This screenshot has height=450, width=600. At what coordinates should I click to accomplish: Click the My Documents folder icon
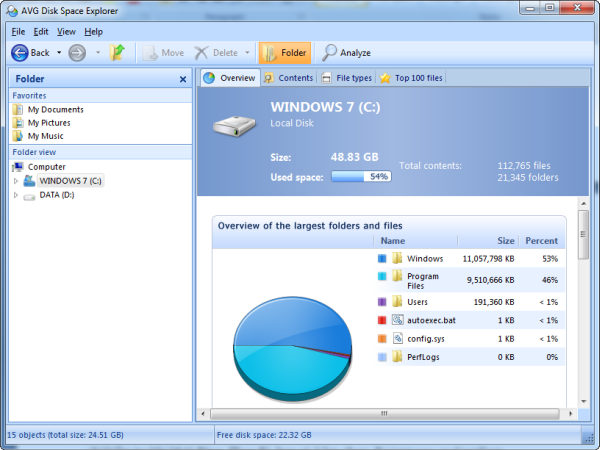click(18, 110)
